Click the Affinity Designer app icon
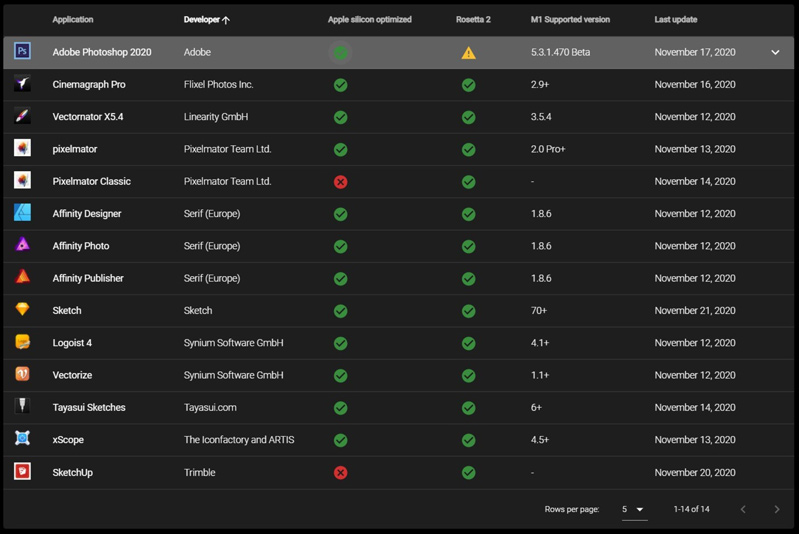Screen dimensions: 799x534 click(22, 213)
